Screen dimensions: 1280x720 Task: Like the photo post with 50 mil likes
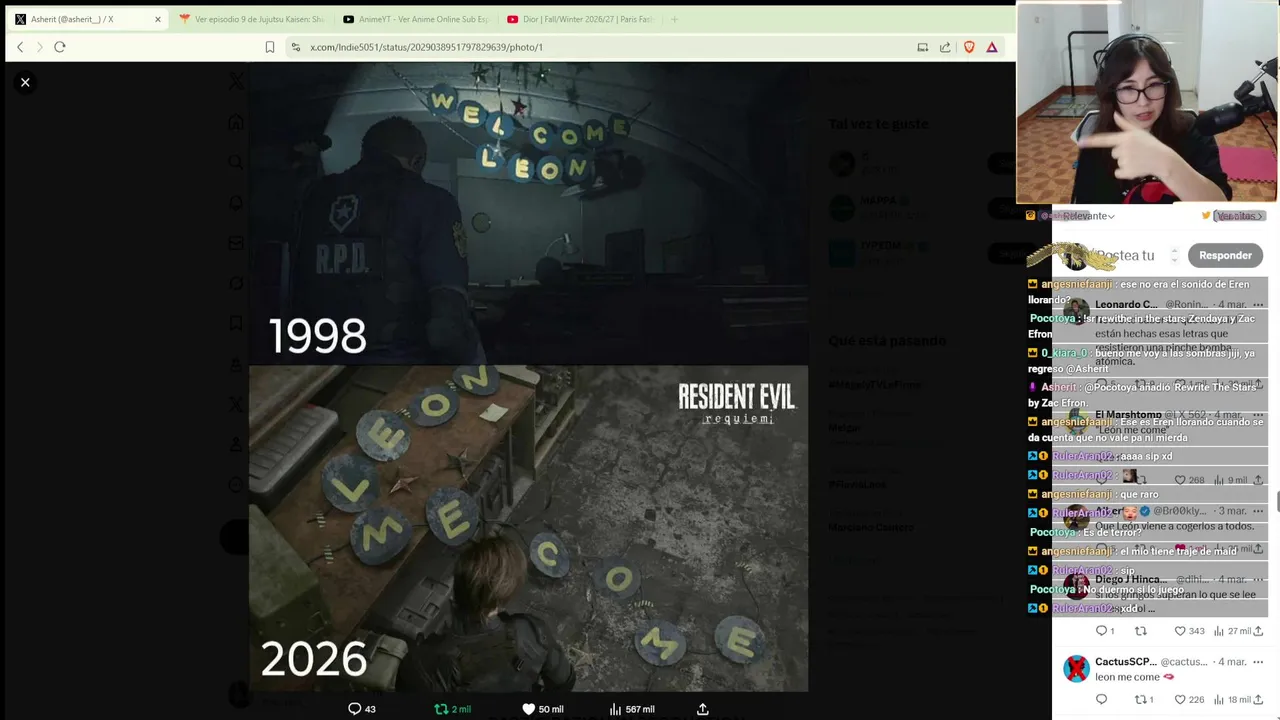tap(542, 709)
